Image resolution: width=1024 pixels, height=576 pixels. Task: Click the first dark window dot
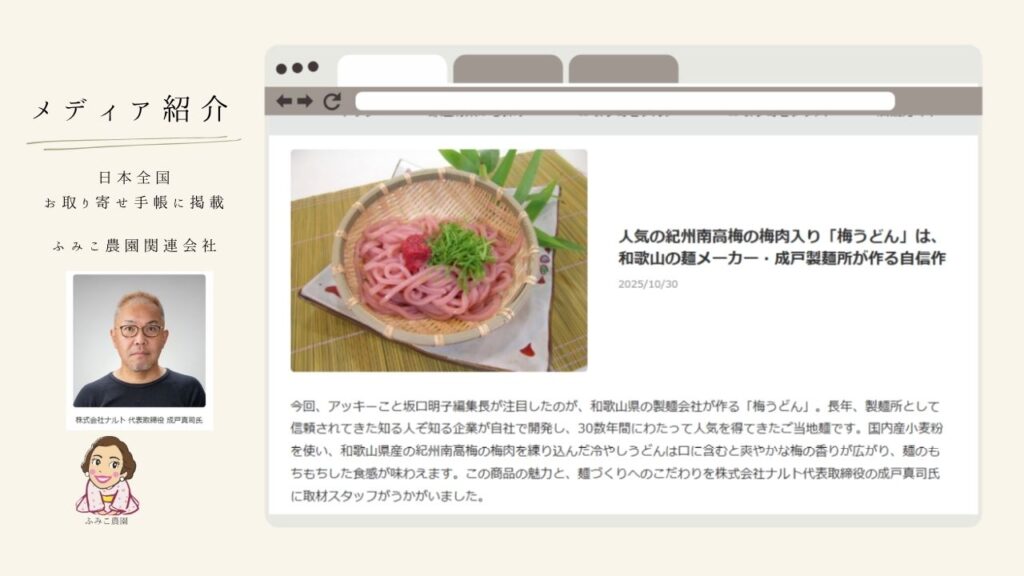(281, 69)
